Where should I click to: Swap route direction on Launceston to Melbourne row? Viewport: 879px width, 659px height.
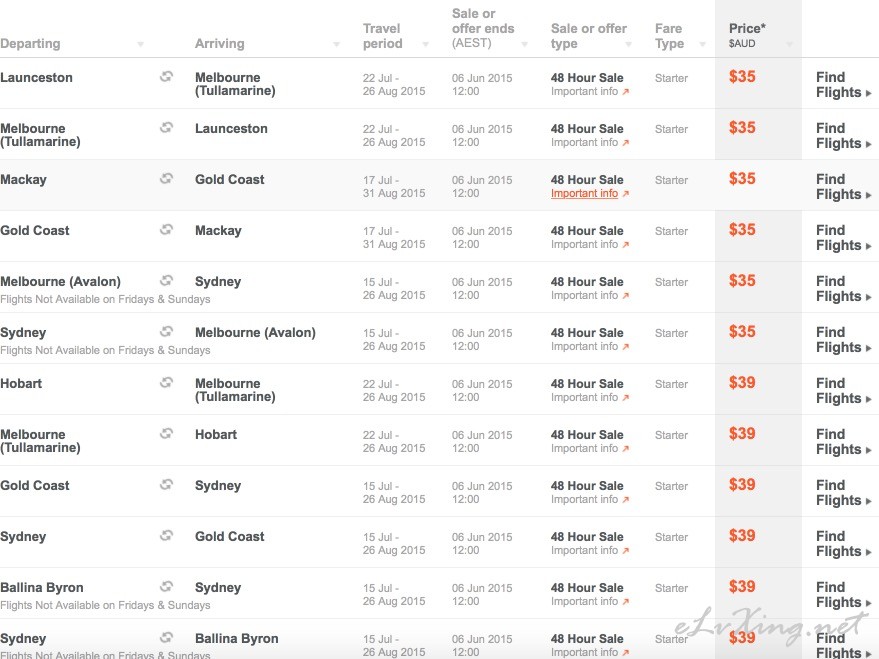coord(166,76)
